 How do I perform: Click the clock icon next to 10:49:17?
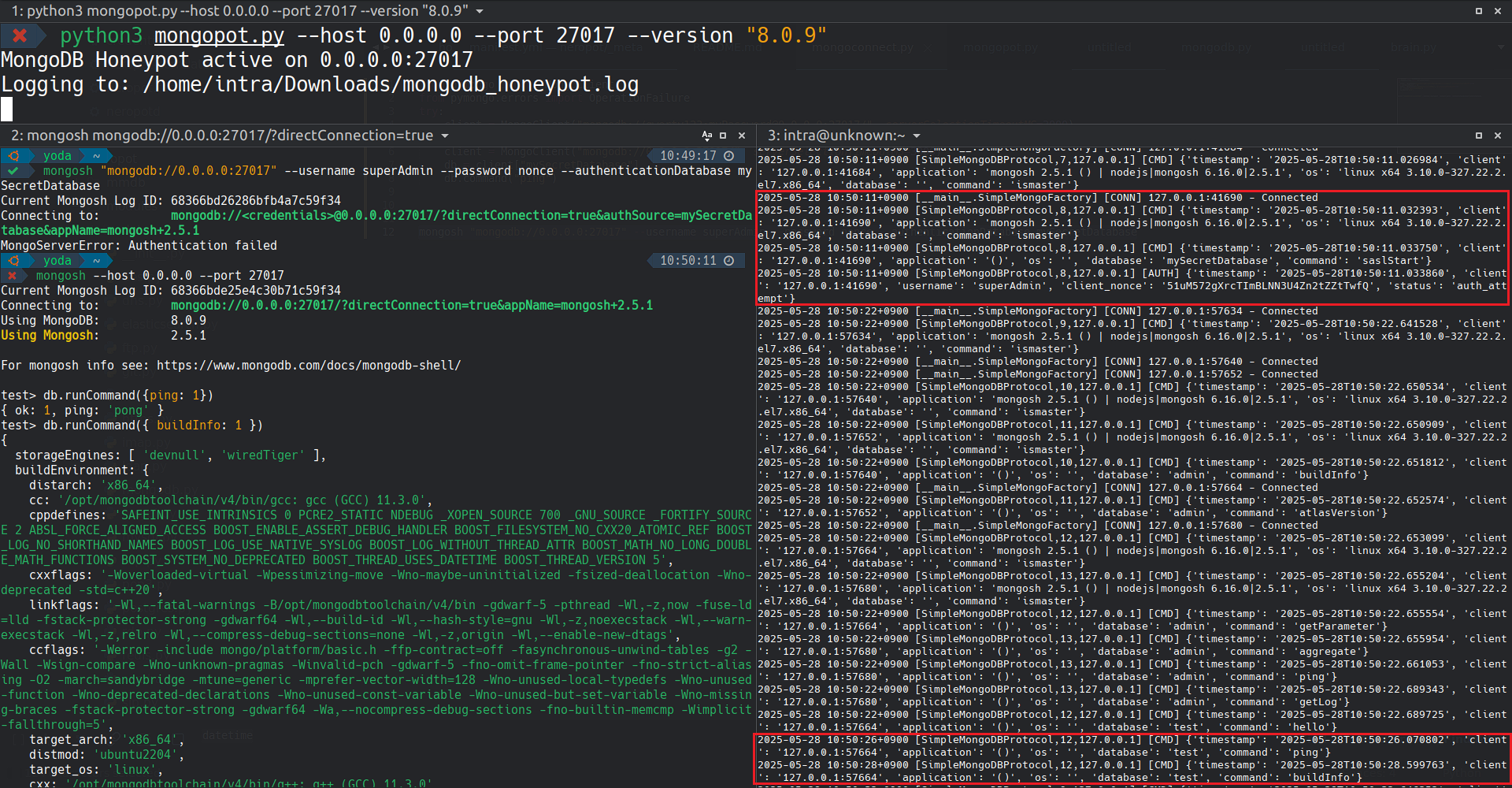729,156
